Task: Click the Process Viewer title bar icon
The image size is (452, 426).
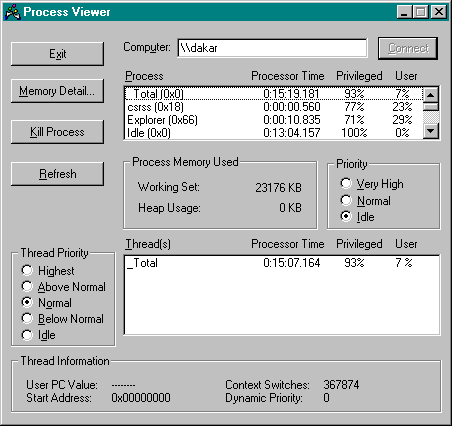Action: coord(13,12)
